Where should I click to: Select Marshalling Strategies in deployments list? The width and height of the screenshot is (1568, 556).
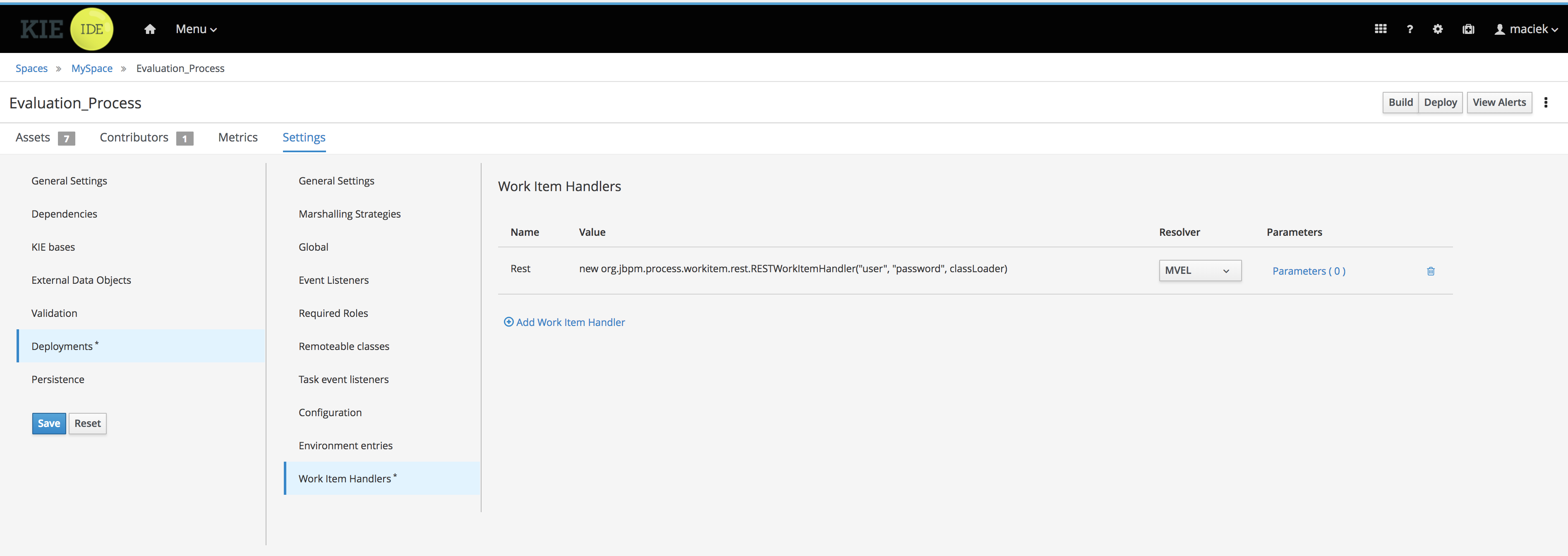pos(350,214)
